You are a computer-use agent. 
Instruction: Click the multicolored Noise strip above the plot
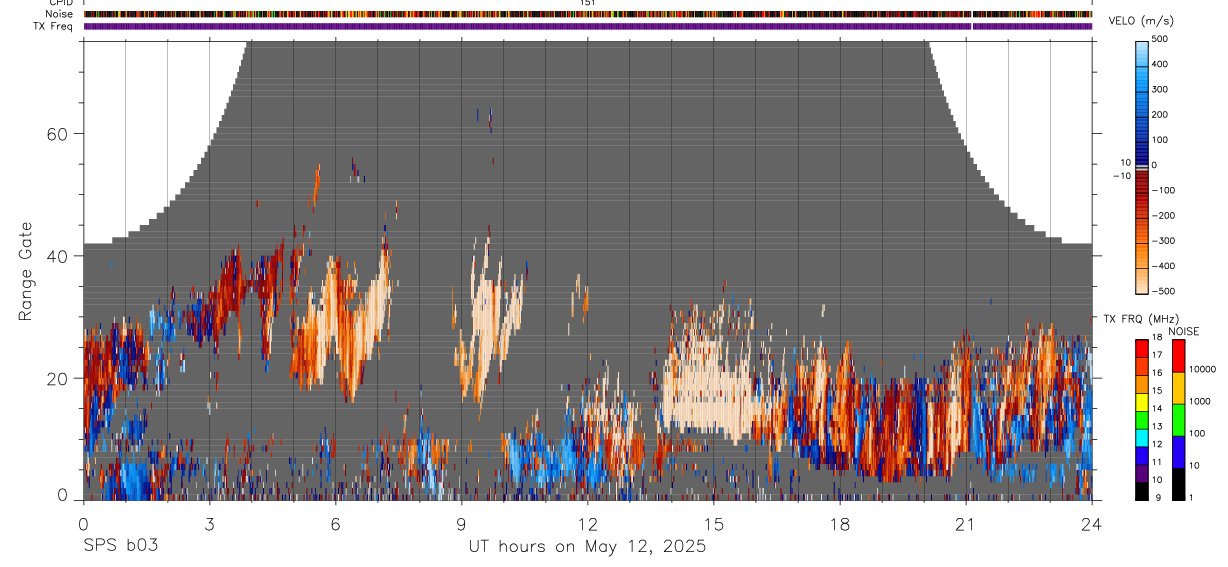pyautogui.click(x=588, y=14)
